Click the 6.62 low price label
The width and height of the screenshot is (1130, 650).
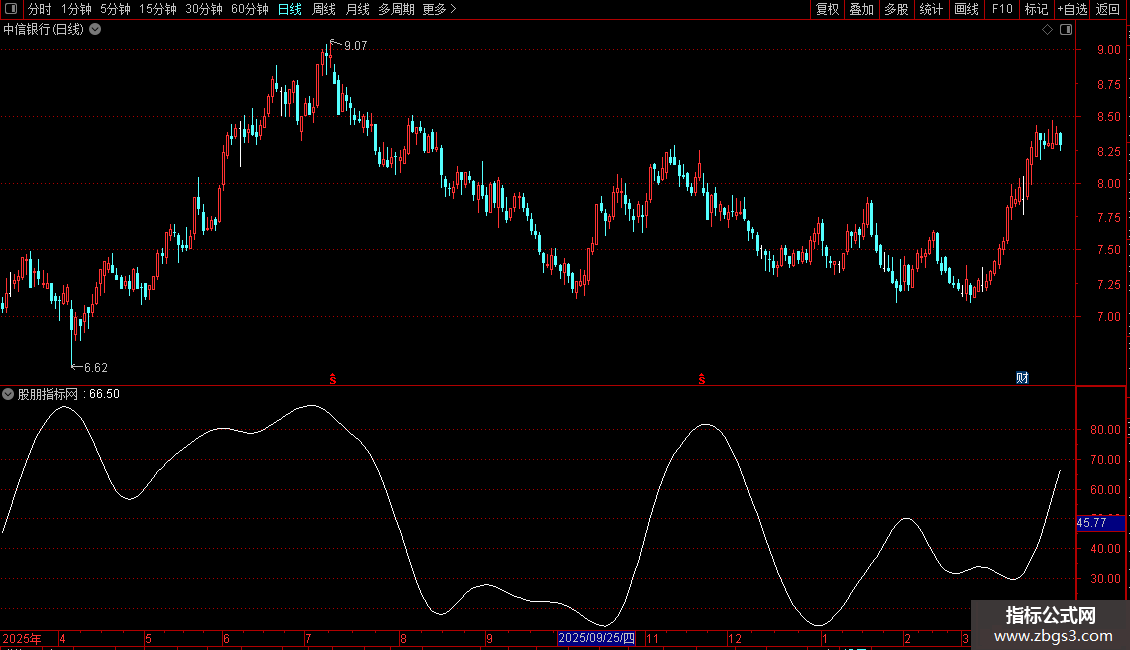[x=95, y=367]
